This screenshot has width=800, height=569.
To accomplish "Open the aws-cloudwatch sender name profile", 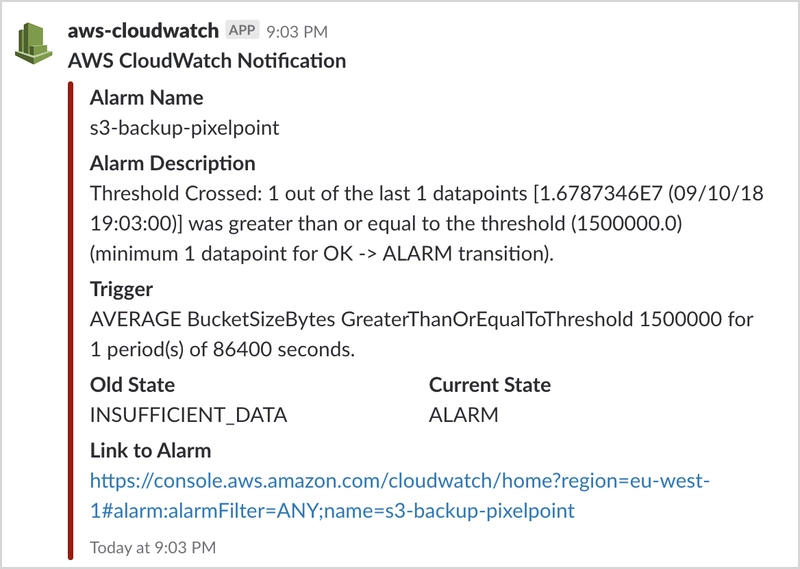I will [x=143, y=30].
